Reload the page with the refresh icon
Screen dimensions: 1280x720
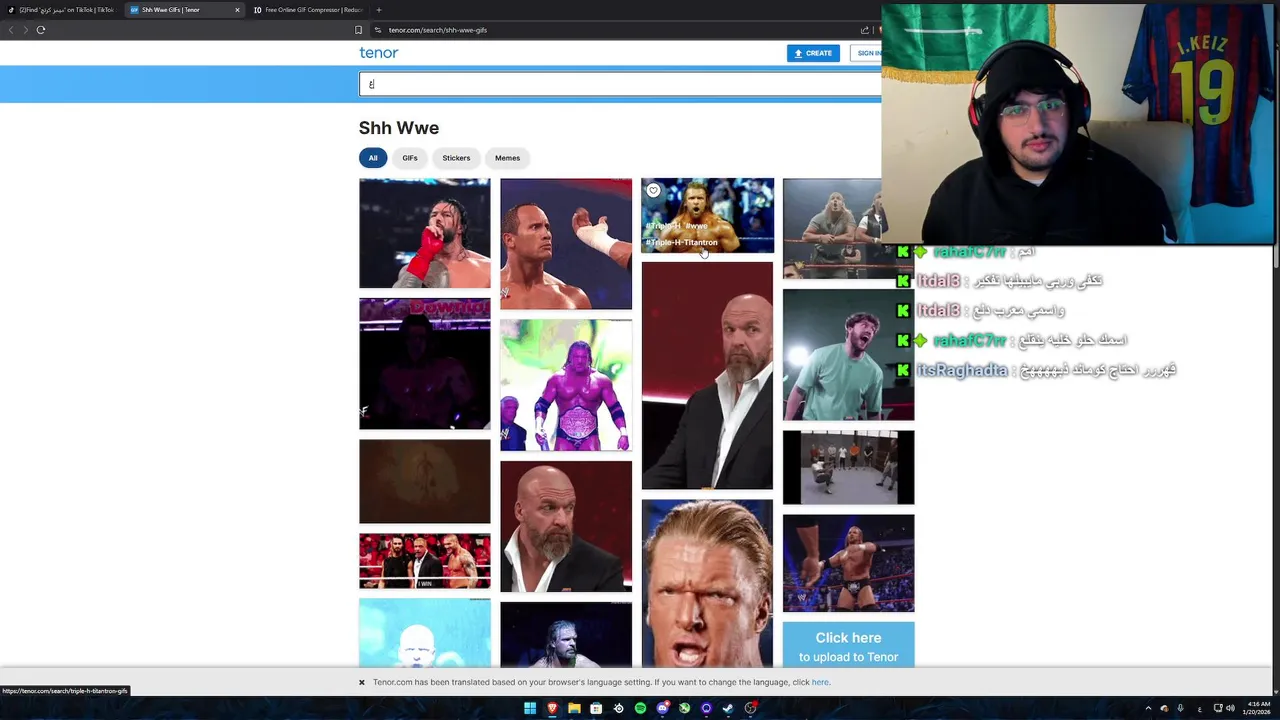click(x=41, y=30)
